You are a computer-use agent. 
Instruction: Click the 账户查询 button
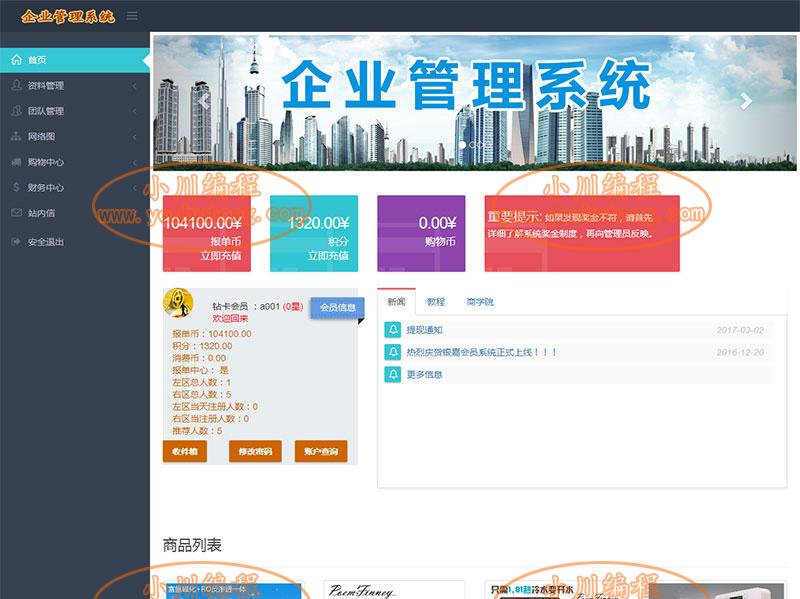[x=321, y=451]
